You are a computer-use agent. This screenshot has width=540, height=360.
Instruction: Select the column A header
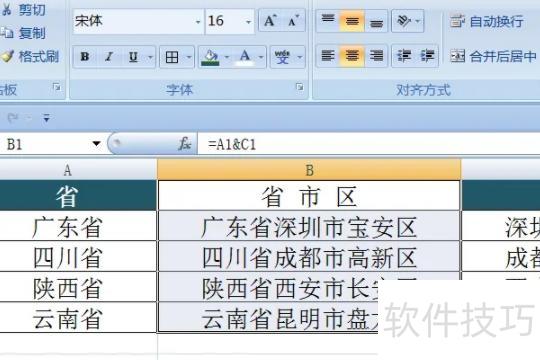tap(78, 170)
